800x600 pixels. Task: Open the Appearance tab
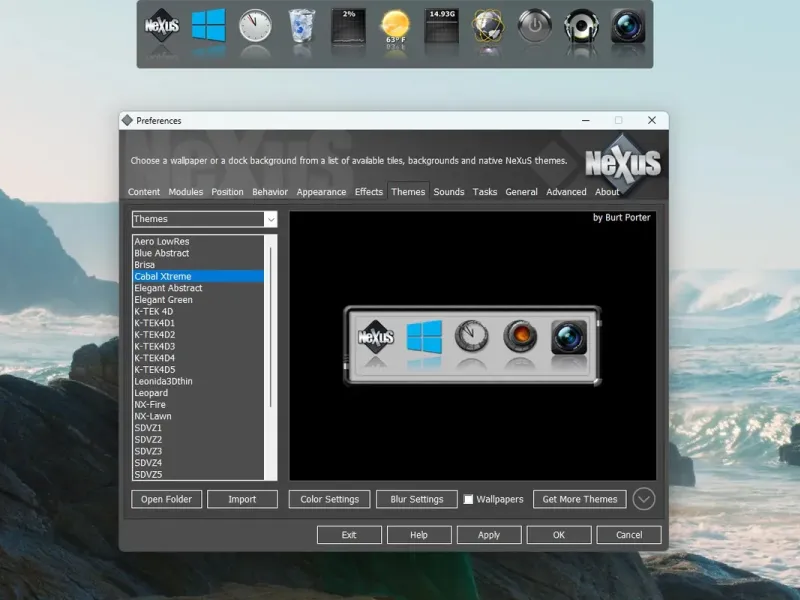pyautogui.click(x=321, y=192)
